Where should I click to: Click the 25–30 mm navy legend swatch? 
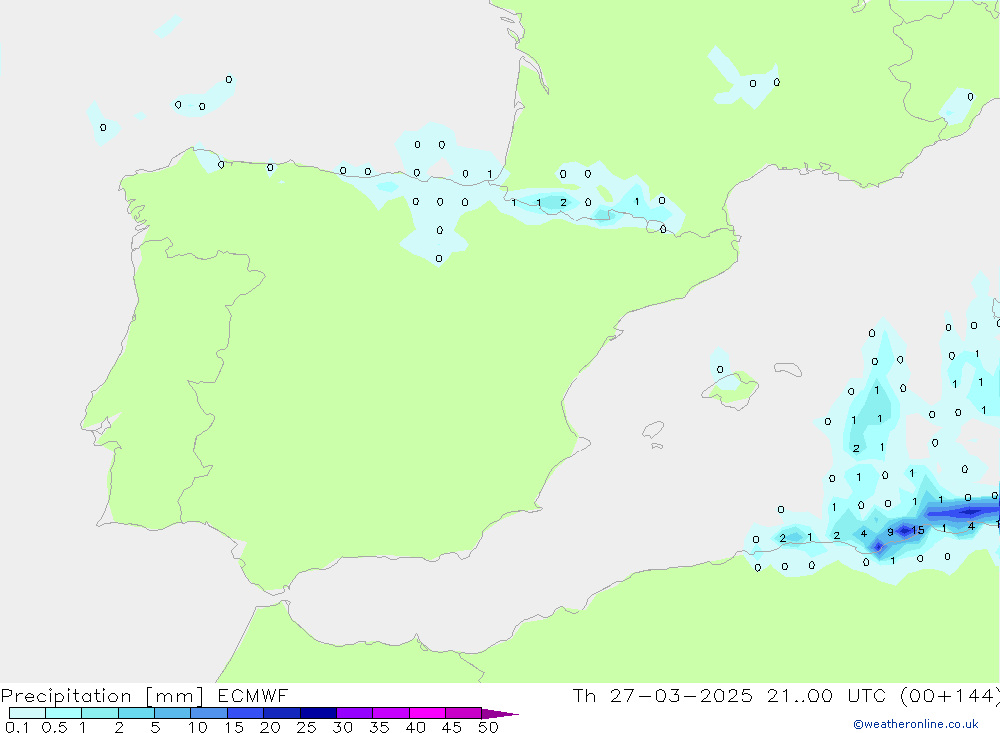tap(318, 713)
